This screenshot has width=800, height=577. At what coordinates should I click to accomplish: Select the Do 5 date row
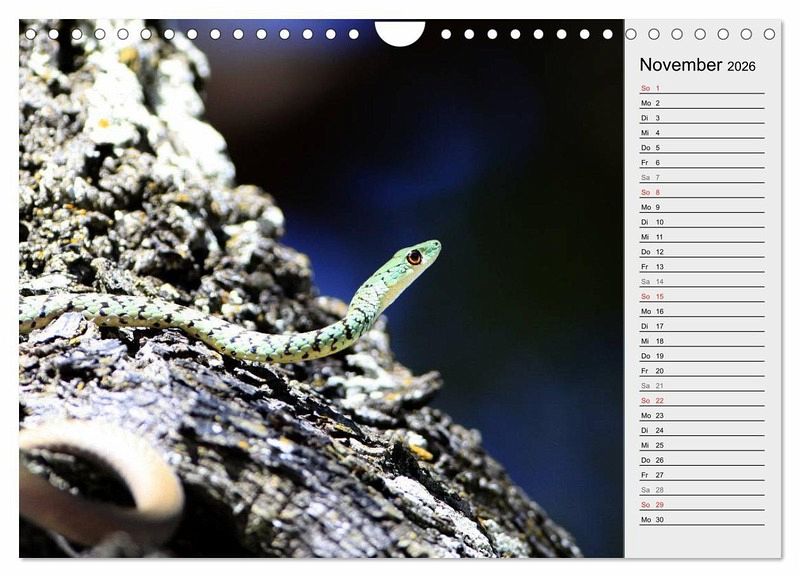pos(702,147)
